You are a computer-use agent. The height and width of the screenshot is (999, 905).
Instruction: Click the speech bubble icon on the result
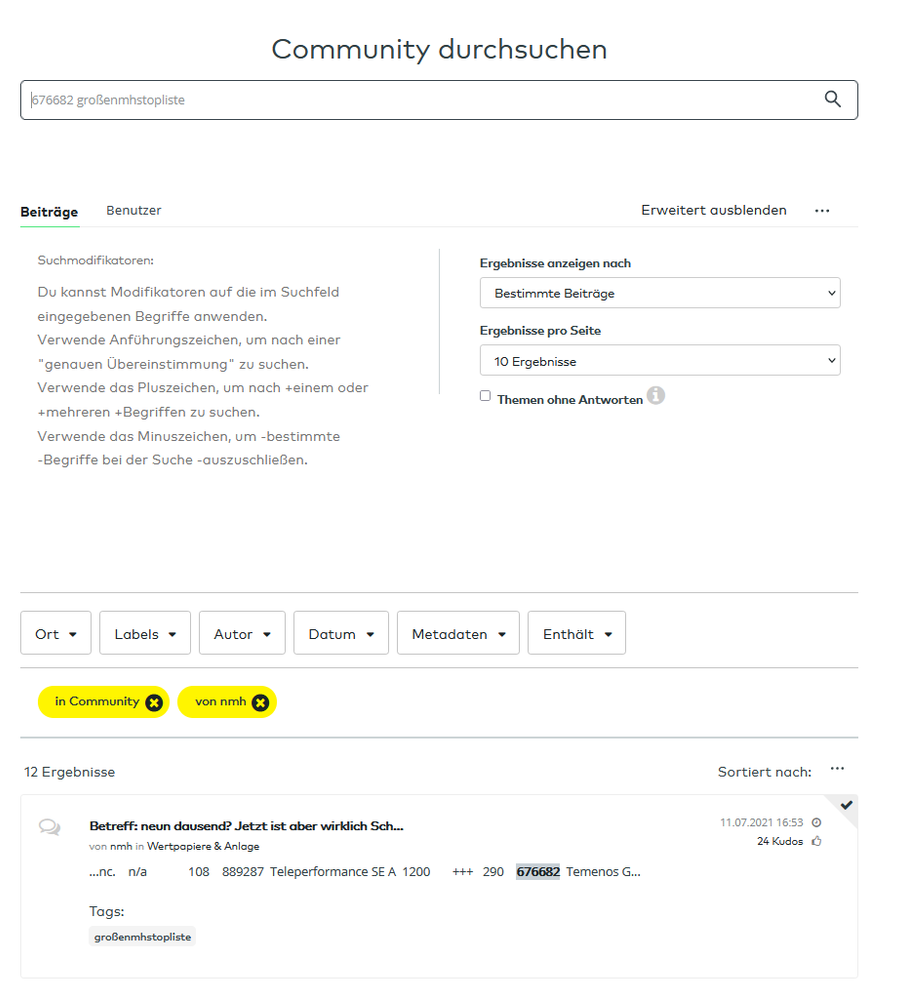point(48,827)
